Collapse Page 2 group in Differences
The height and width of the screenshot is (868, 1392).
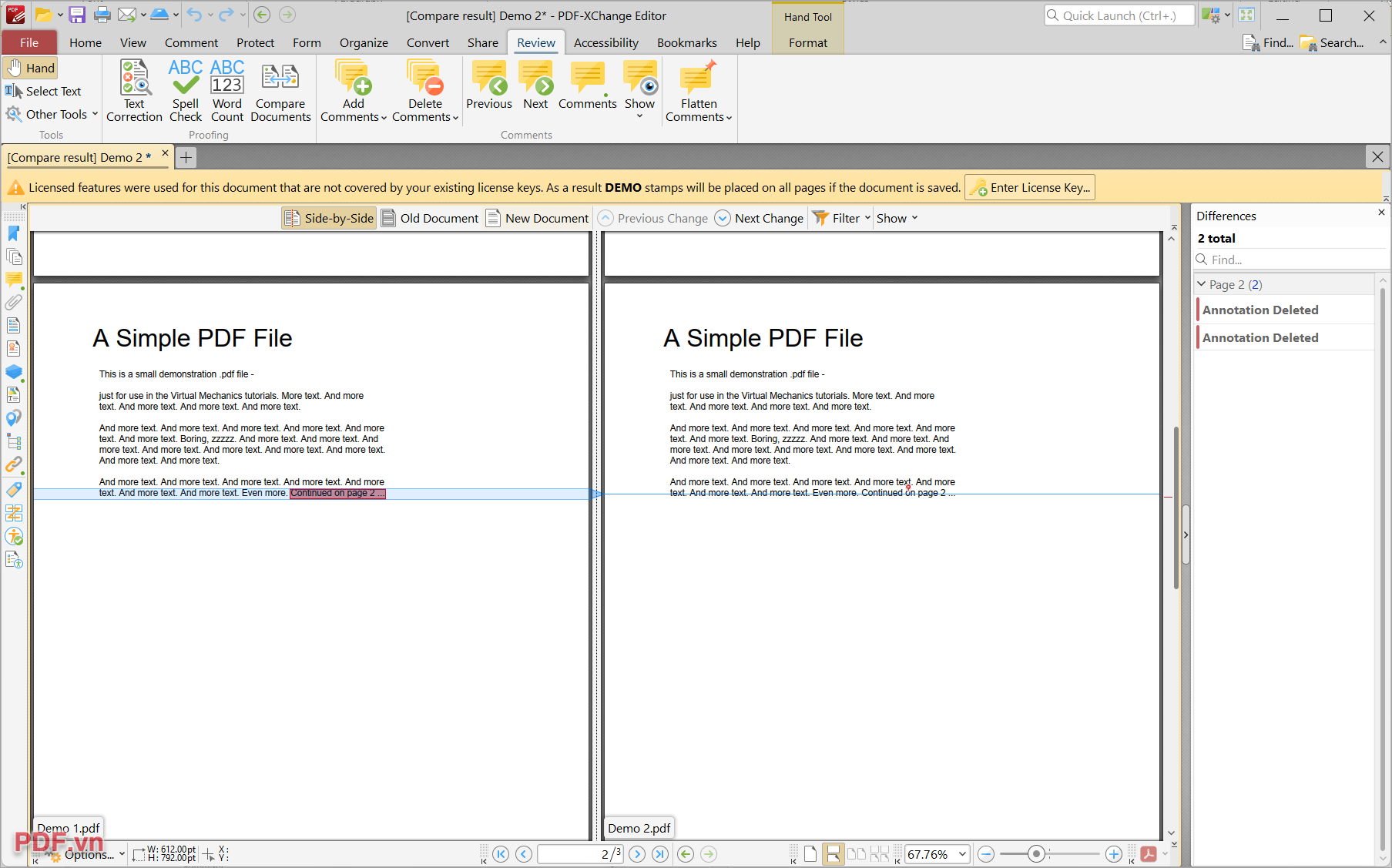1202,284
